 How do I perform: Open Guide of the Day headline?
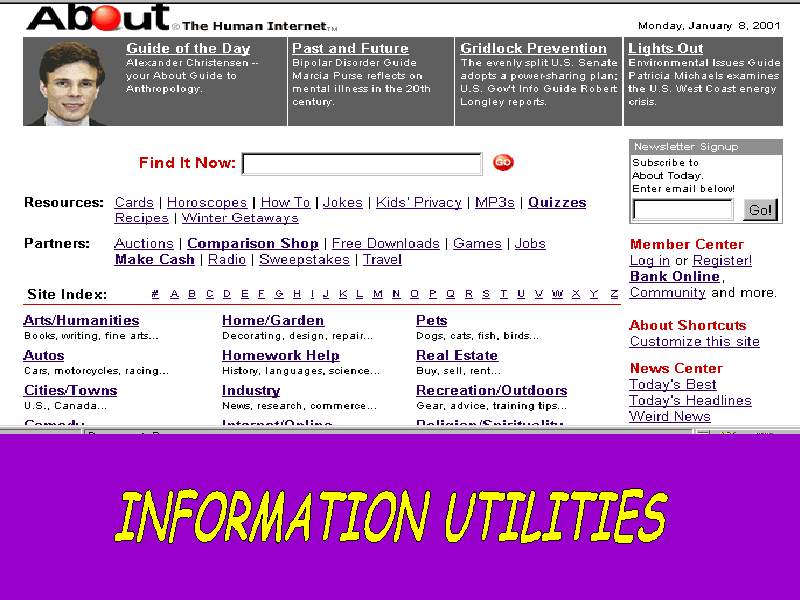188,48
